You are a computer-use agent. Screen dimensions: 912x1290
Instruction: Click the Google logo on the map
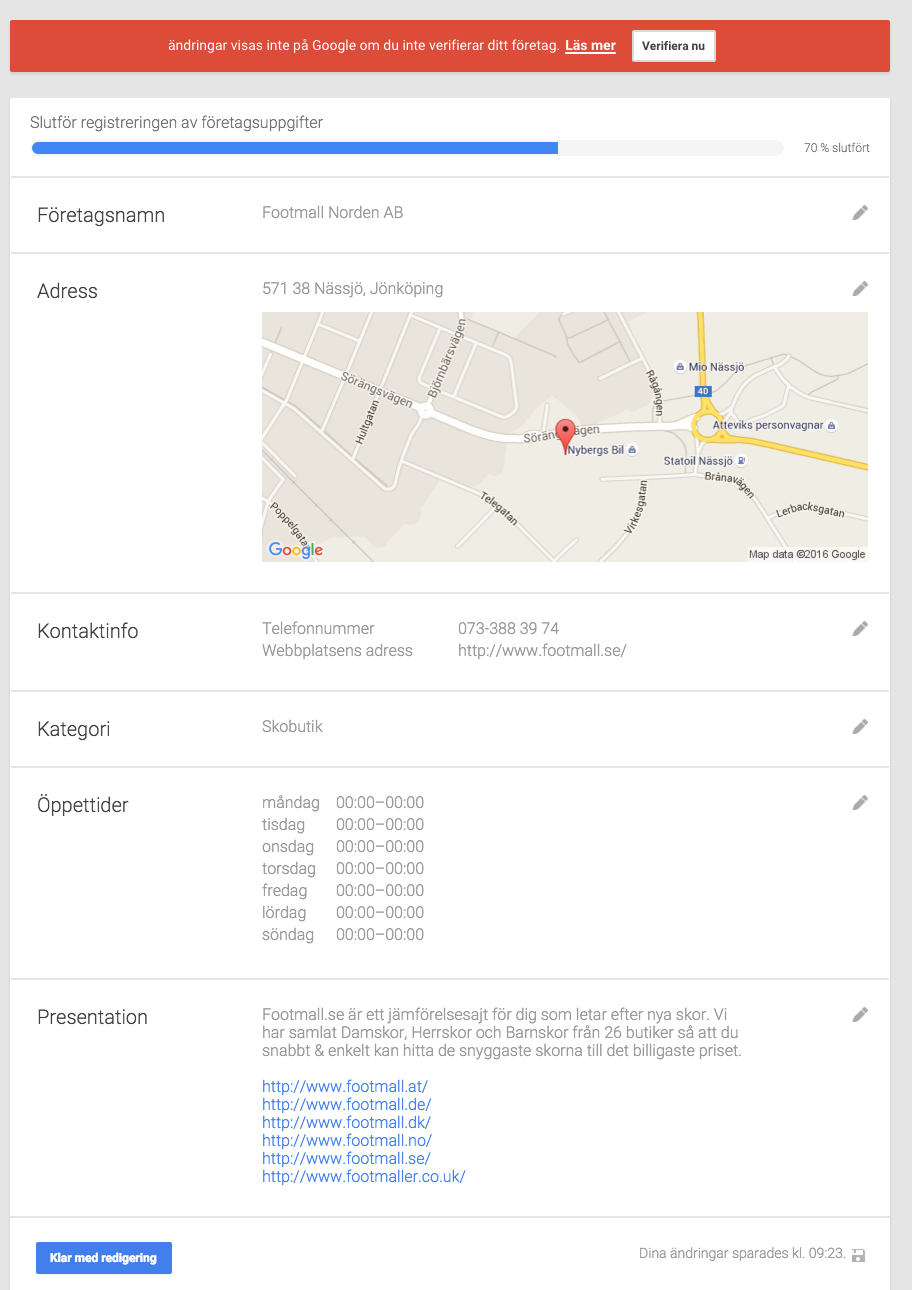[x=296, y=549]
